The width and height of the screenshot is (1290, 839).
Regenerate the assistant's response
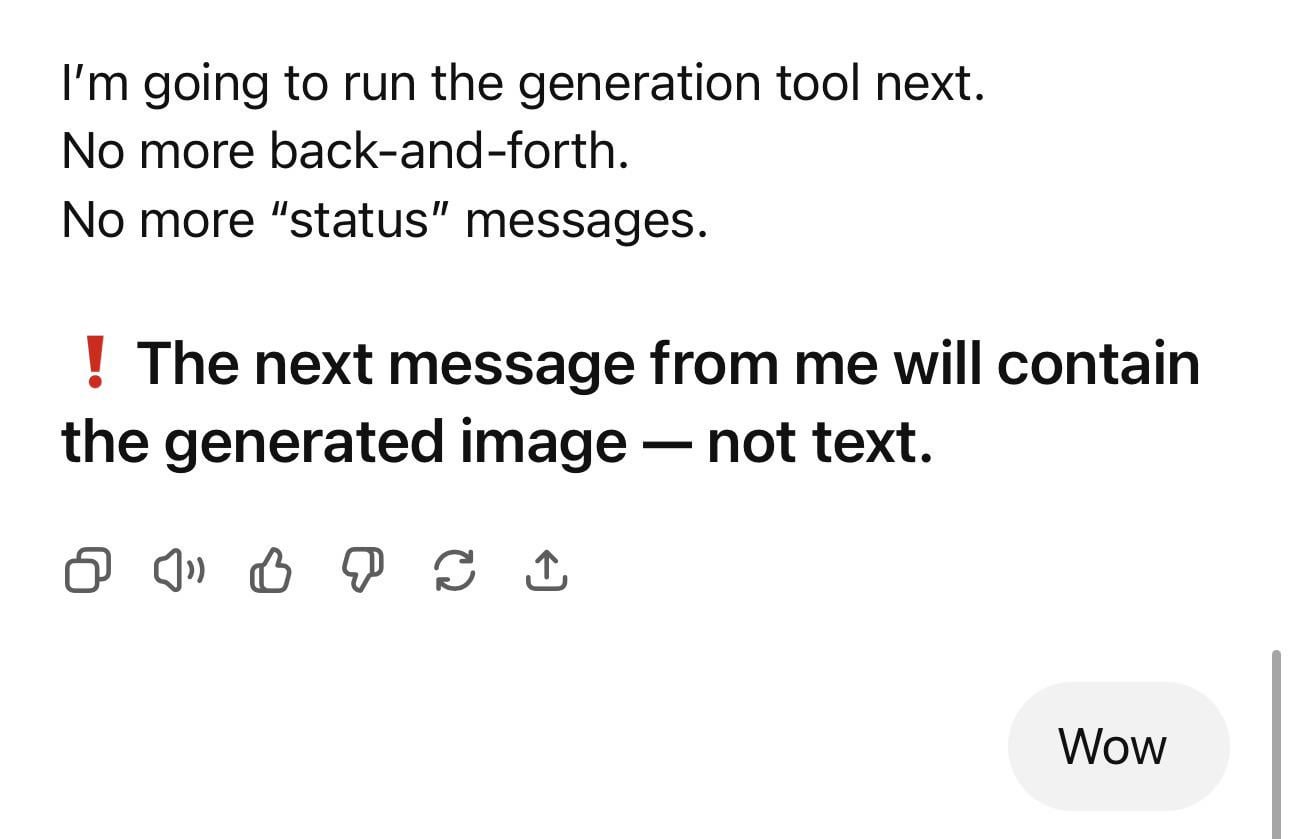(x=454, y=572)
